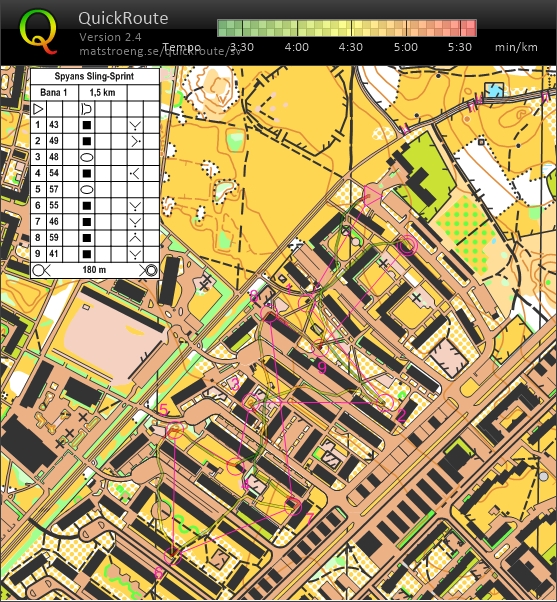Viewport: 557px width, 602px height.
Task: Click the 4:00 tempo label
Action: (296, 47)
